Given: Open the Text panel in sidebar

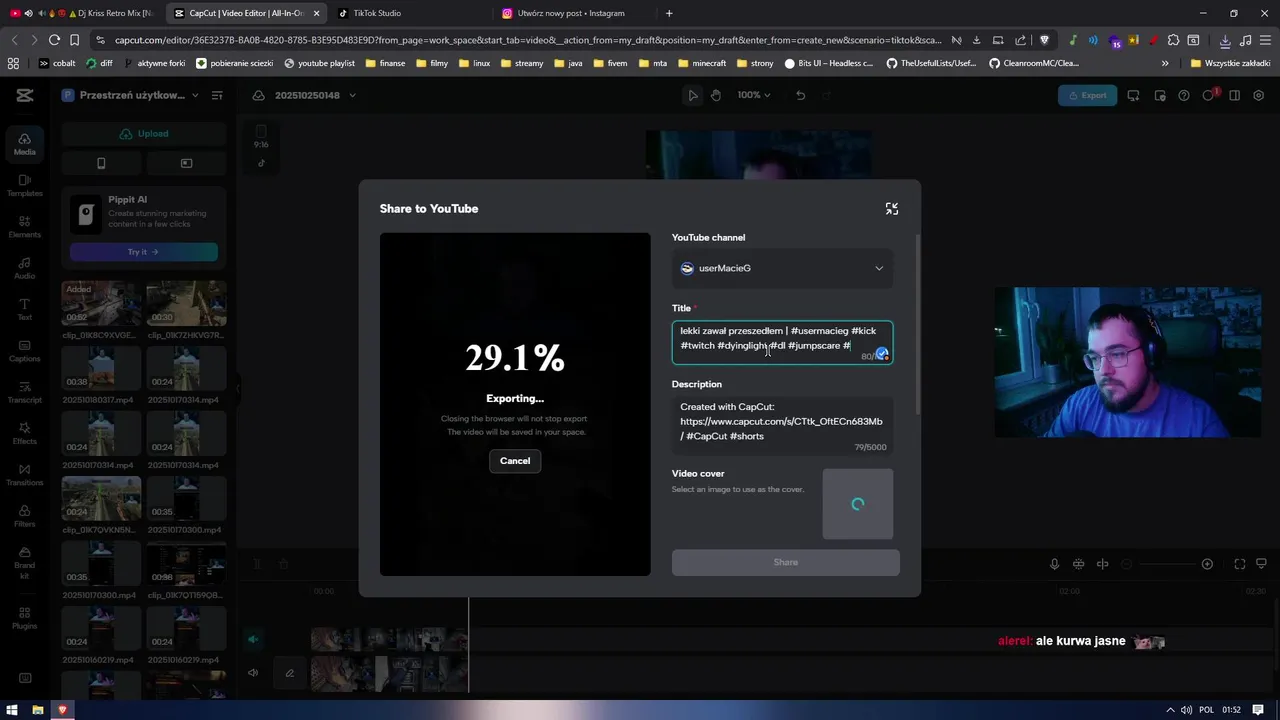Looking at the screenshot, I should [x=25, y=309].
